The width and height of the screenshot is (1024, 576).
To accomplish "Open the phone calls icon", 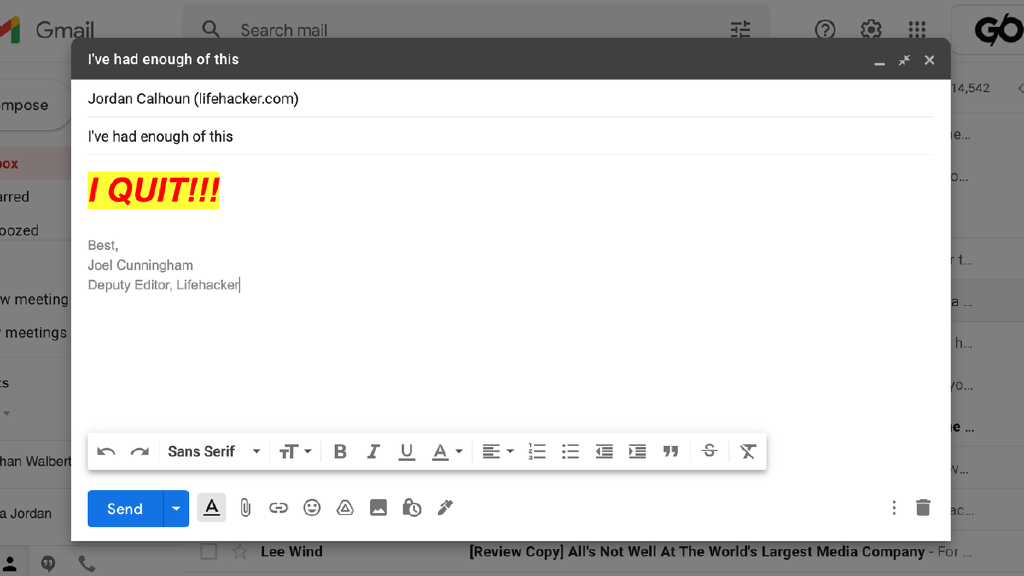I will coord(86,564).
